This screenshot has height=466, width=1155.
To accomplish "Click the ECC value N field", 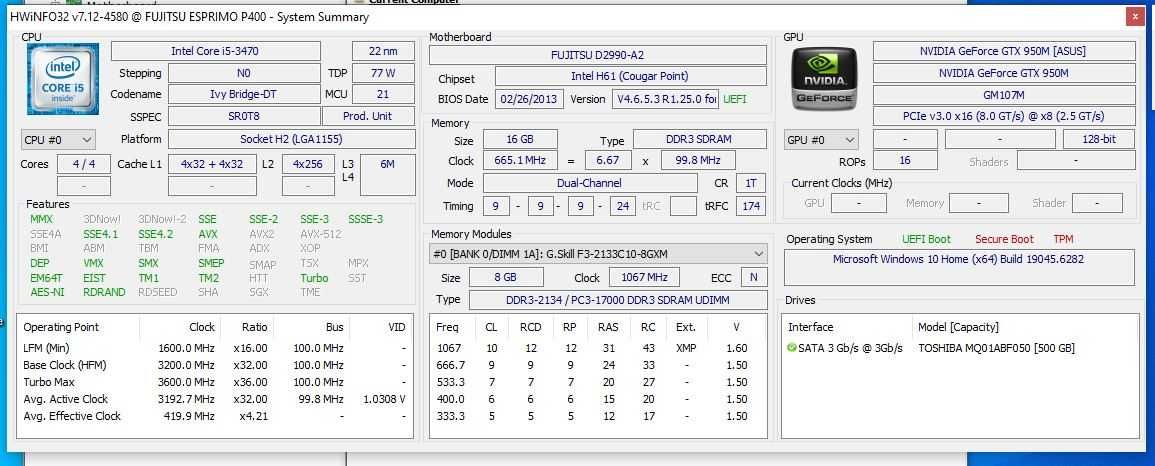I will 754,278.
